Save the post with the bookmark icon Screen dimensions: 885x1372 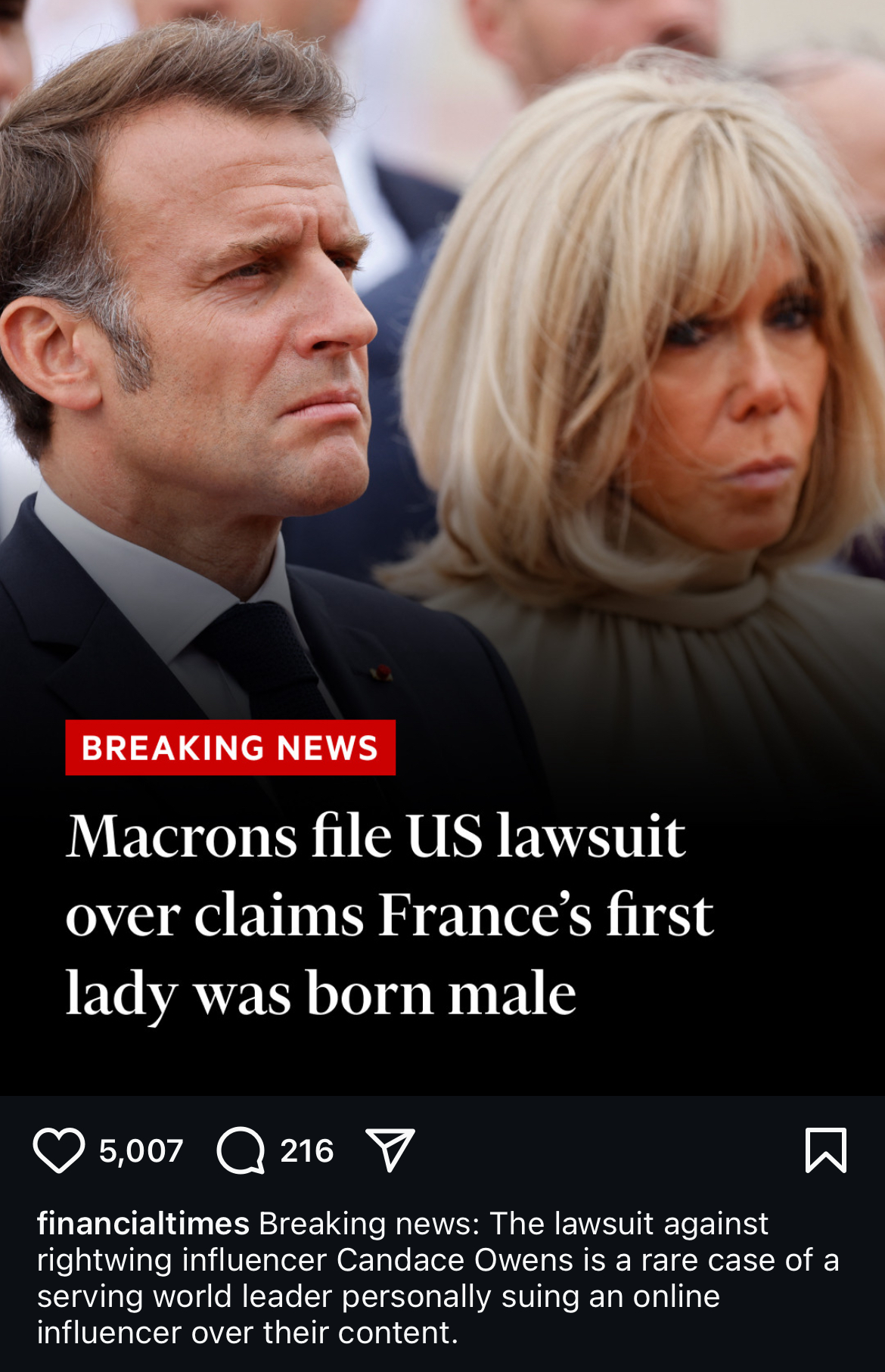[x=826, y=1150]
